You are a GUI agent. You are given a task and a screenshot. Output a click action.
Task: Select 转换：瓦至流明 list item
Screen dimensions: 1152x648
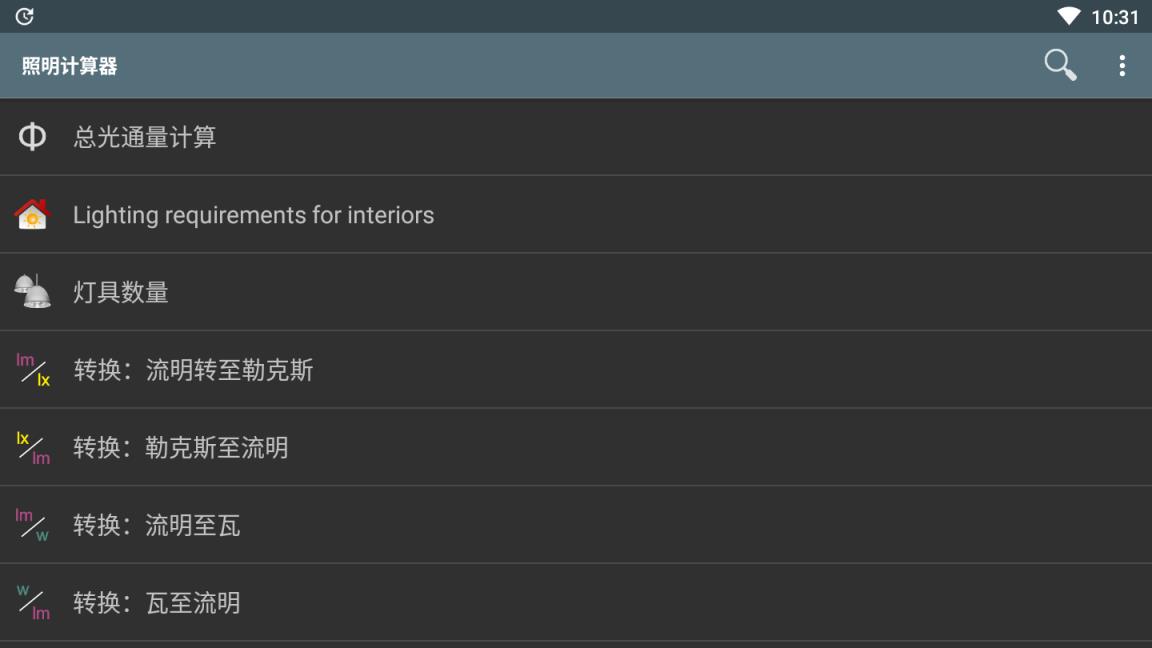coord(157,603)
